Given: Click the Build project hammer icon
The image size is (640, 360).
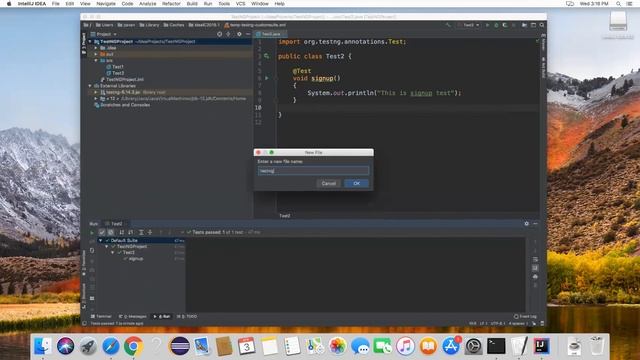Looking at the screenshot, I should tap(448, 25).
